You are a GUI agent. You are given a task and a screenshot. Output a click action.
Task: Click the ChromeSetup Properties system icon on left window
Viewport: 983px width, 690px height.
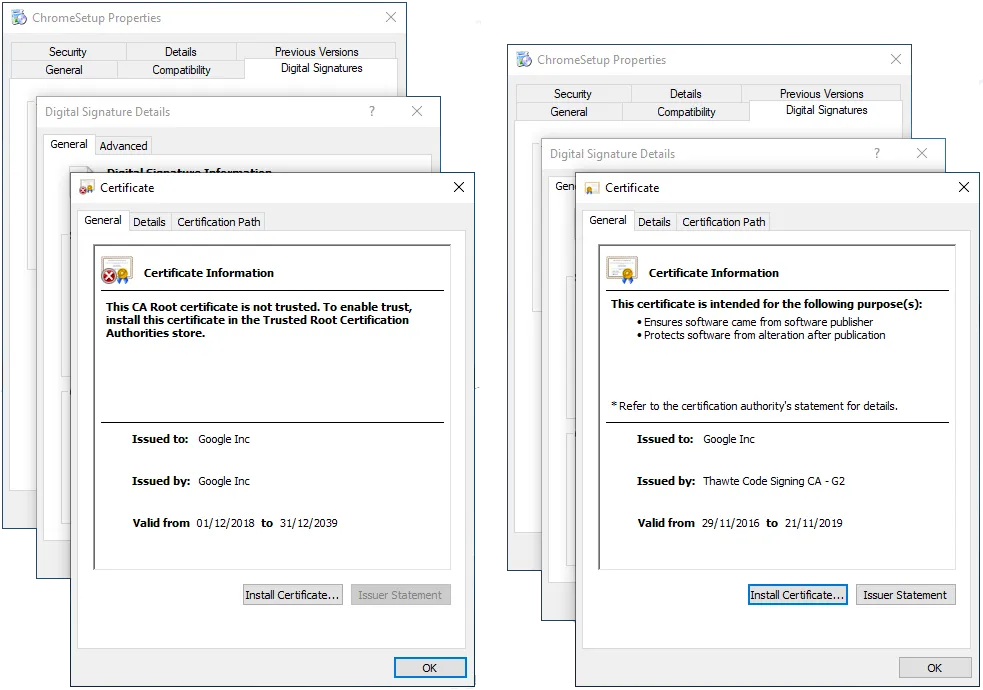point(20,17)
